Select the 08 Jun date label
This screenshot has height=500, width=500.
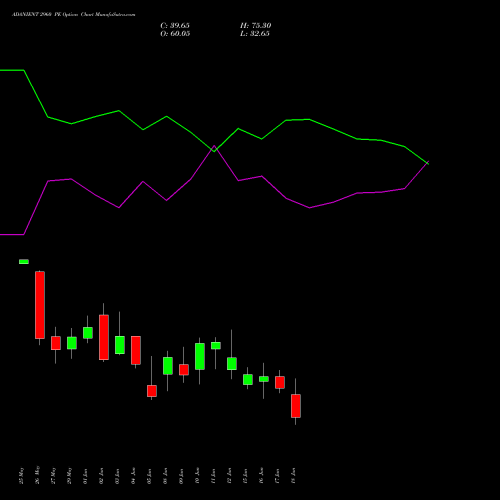click(166, 476)
